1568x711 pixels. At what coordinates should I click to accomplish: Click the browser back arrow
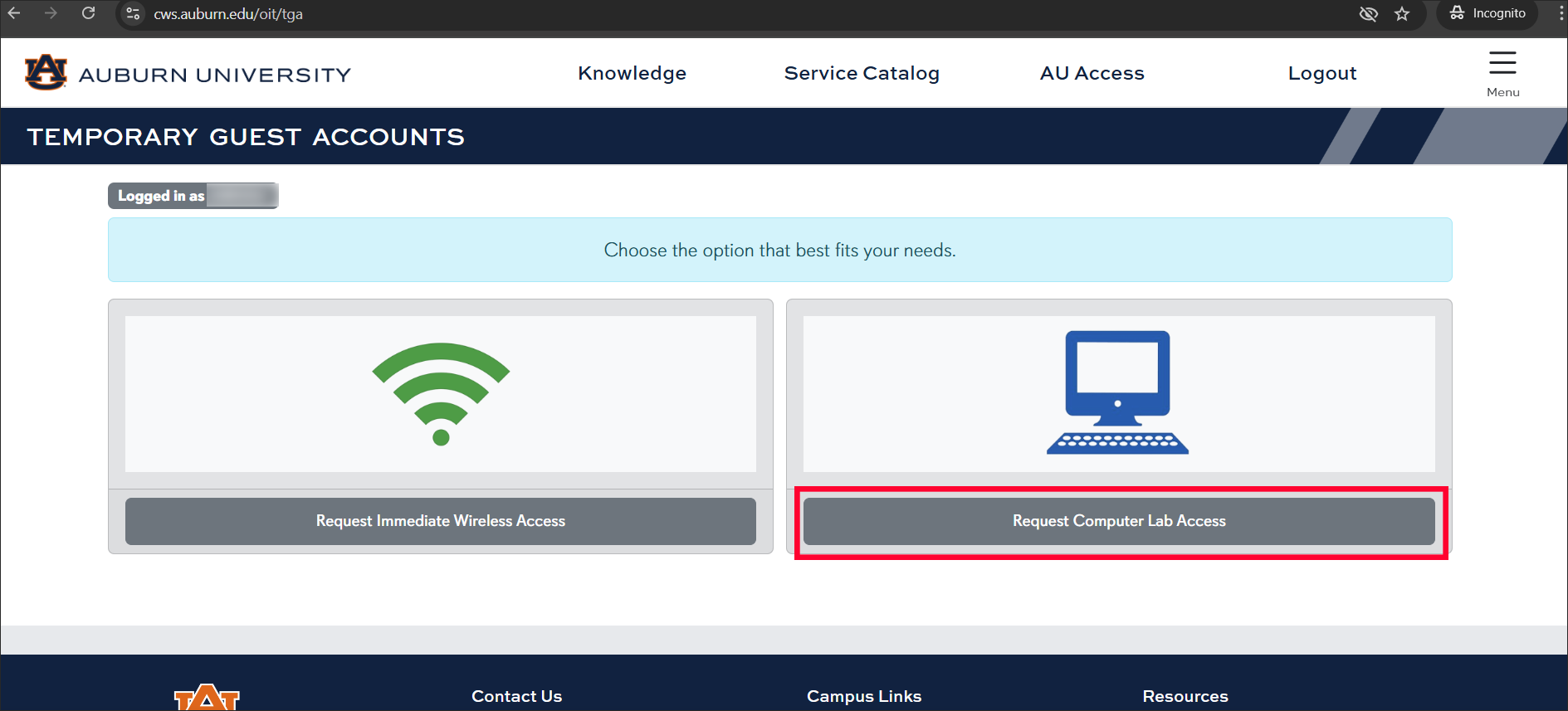point(14,13)
